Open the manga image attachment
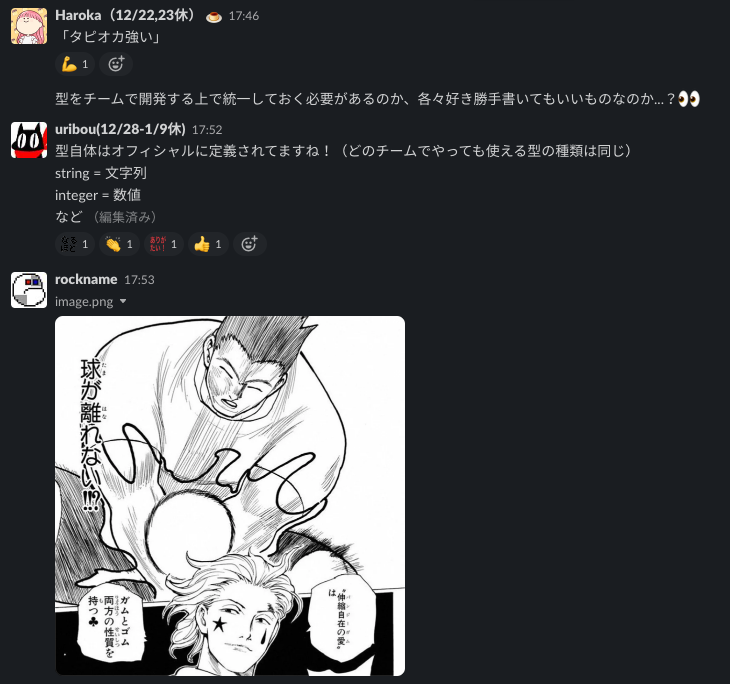730x684 pixels. coord(230,495)
